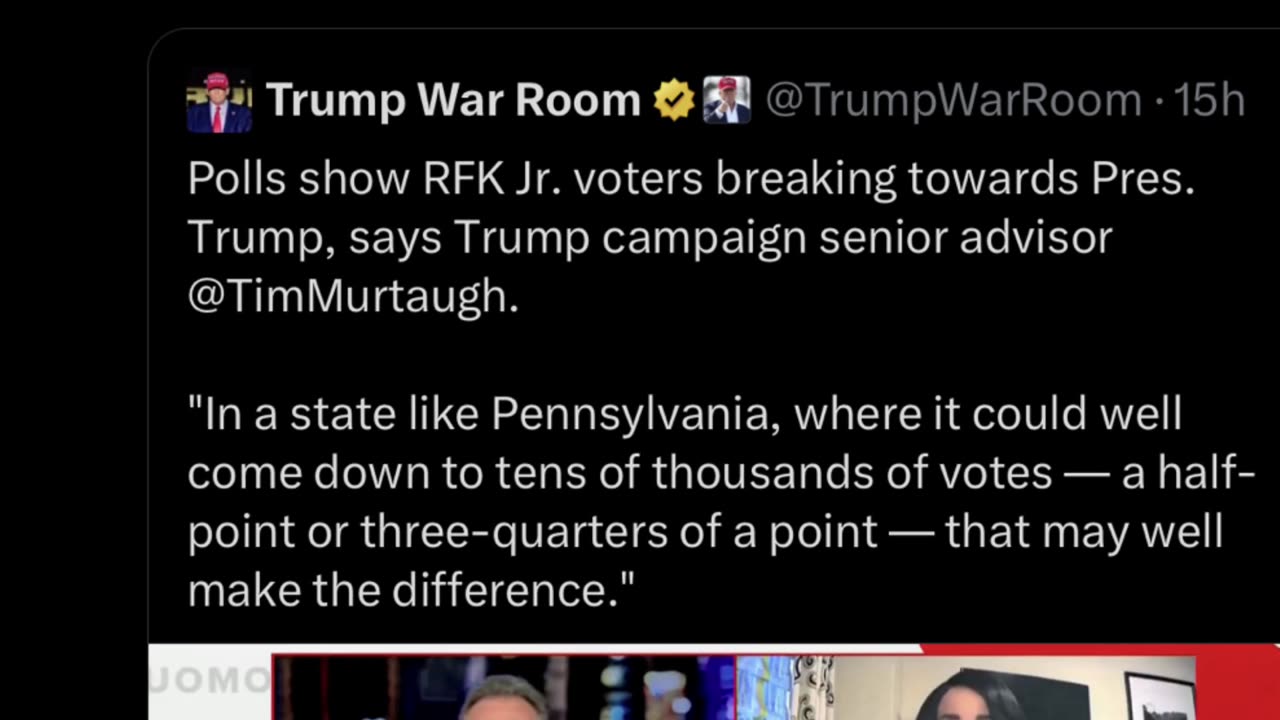Open the @TimMurtaugh mention link
The image size is (1280, 720).
click(x=353, y=296)
